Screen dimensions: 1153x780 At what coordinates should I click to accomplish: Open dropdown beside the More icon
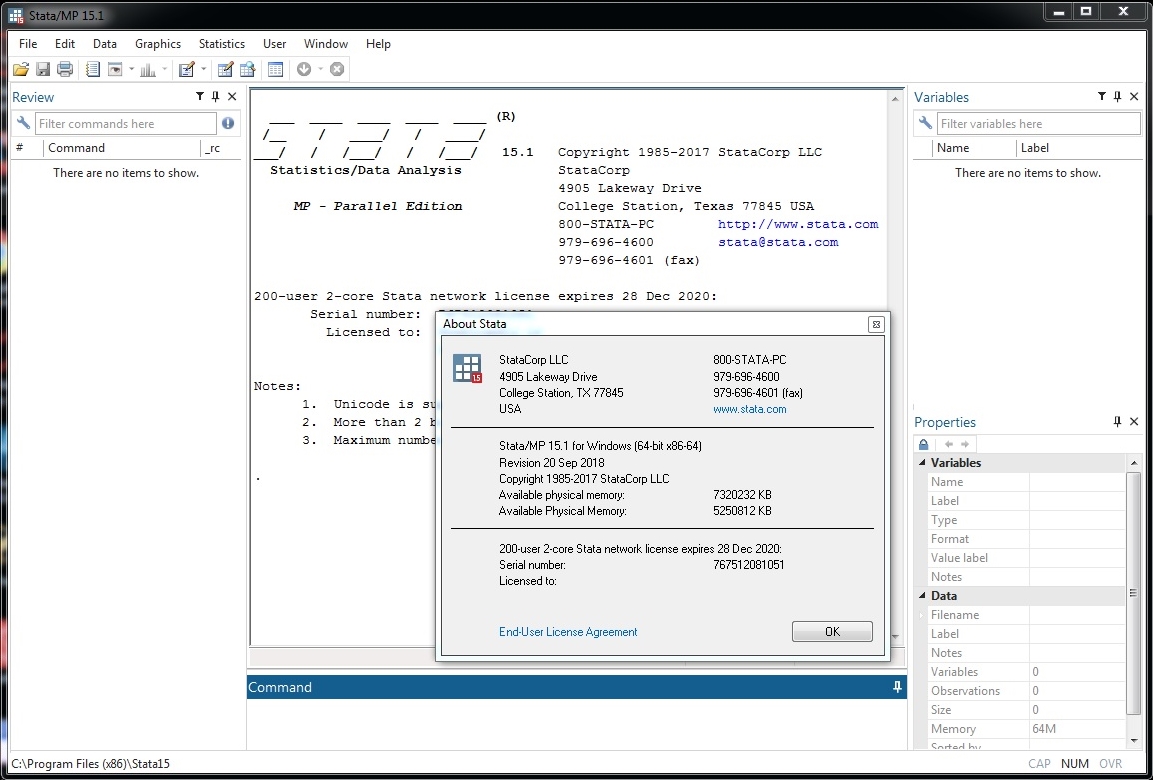(x=321, y=70)
